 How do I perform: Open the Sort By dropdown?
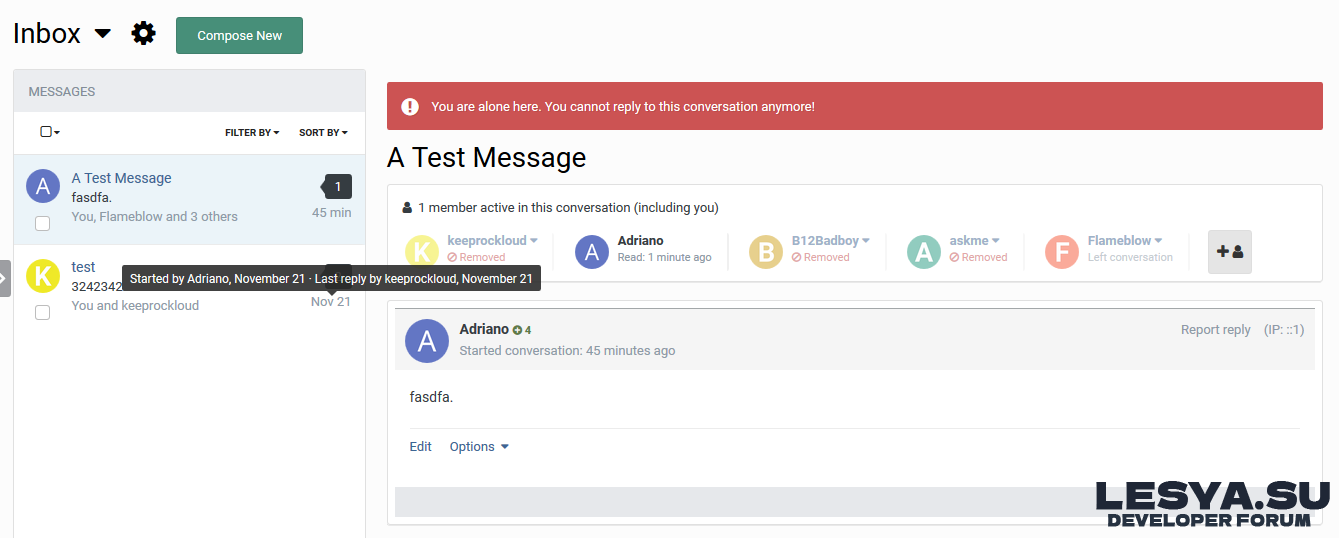pyautogui.click(x=323, y=132)
